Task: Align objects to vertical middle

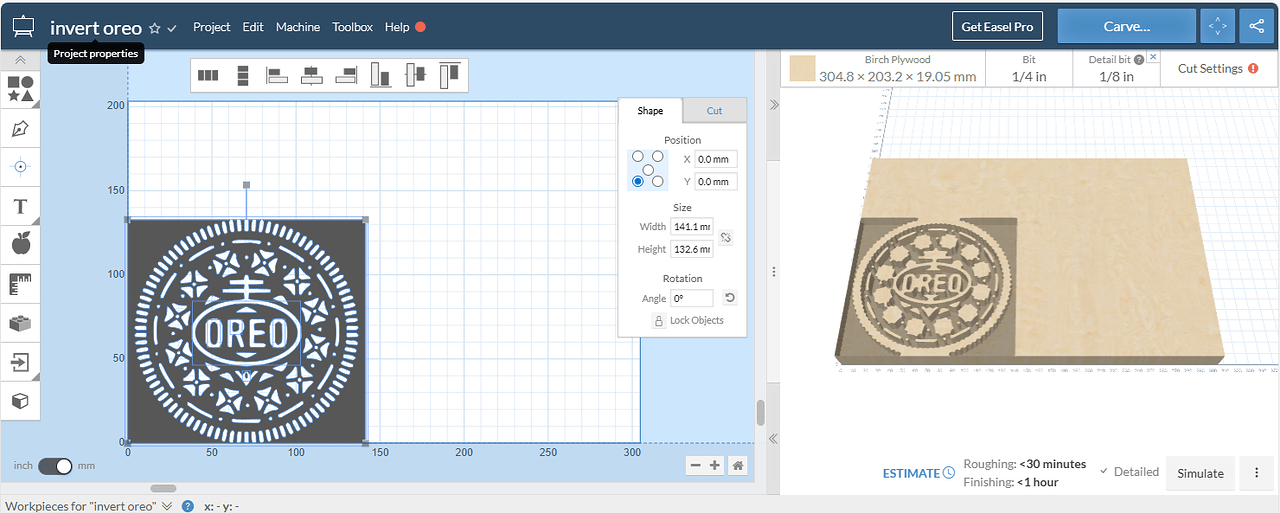Action: 415,75
